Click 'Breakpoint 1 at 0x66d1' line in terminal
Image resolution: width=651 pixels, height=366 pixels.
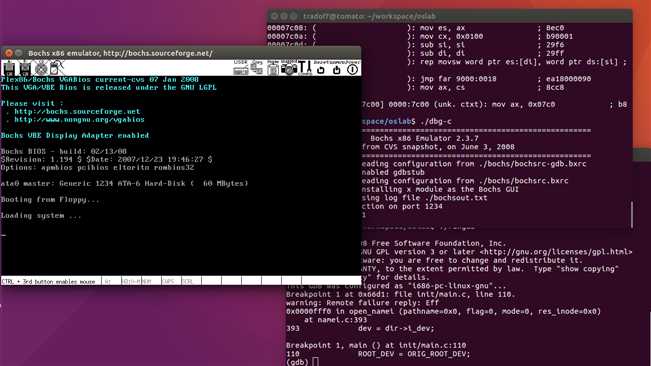[x=400, y=294]
